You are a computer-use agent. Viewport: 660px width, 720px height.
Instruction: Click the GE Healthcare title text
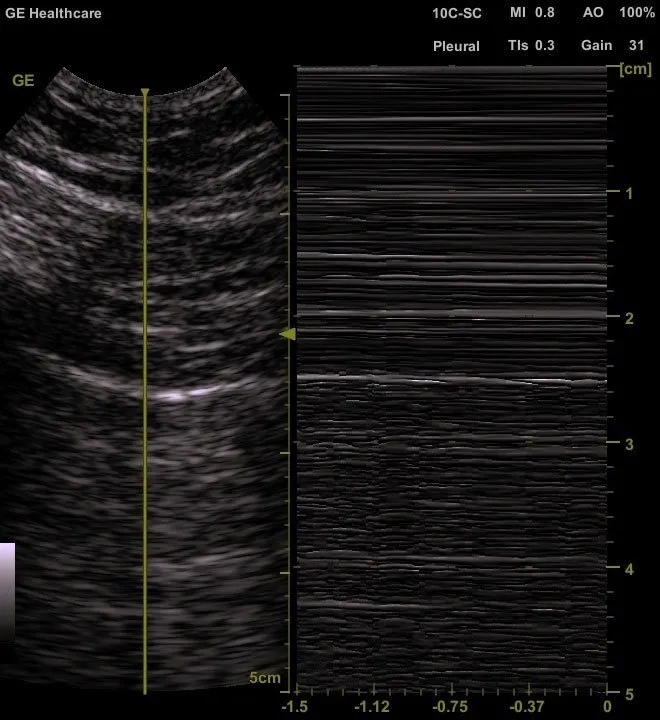pyautogui.click(x=53, y=14)
